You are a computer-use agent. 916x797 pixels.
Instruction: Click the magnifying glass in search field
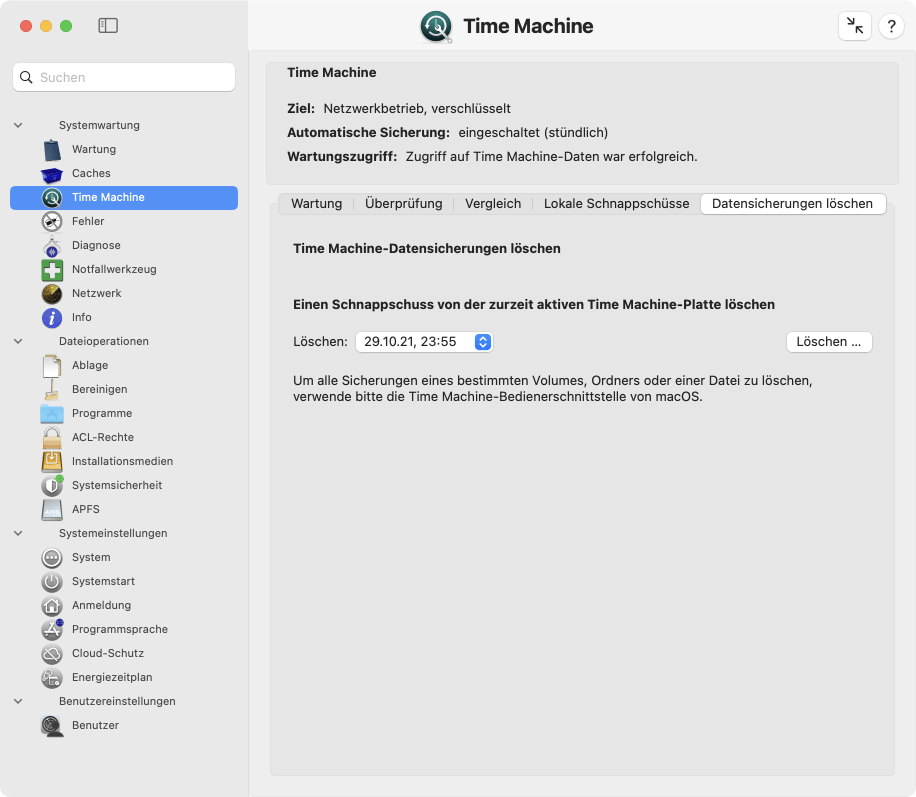(x=26, y=77)
